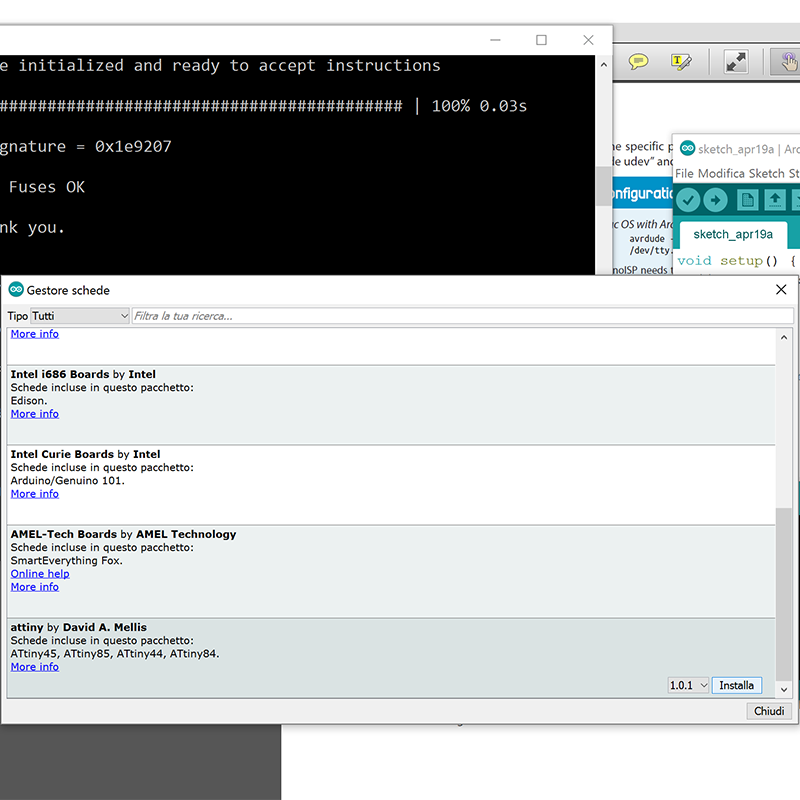Click the Fuses OK console line

tap(46, 187)
